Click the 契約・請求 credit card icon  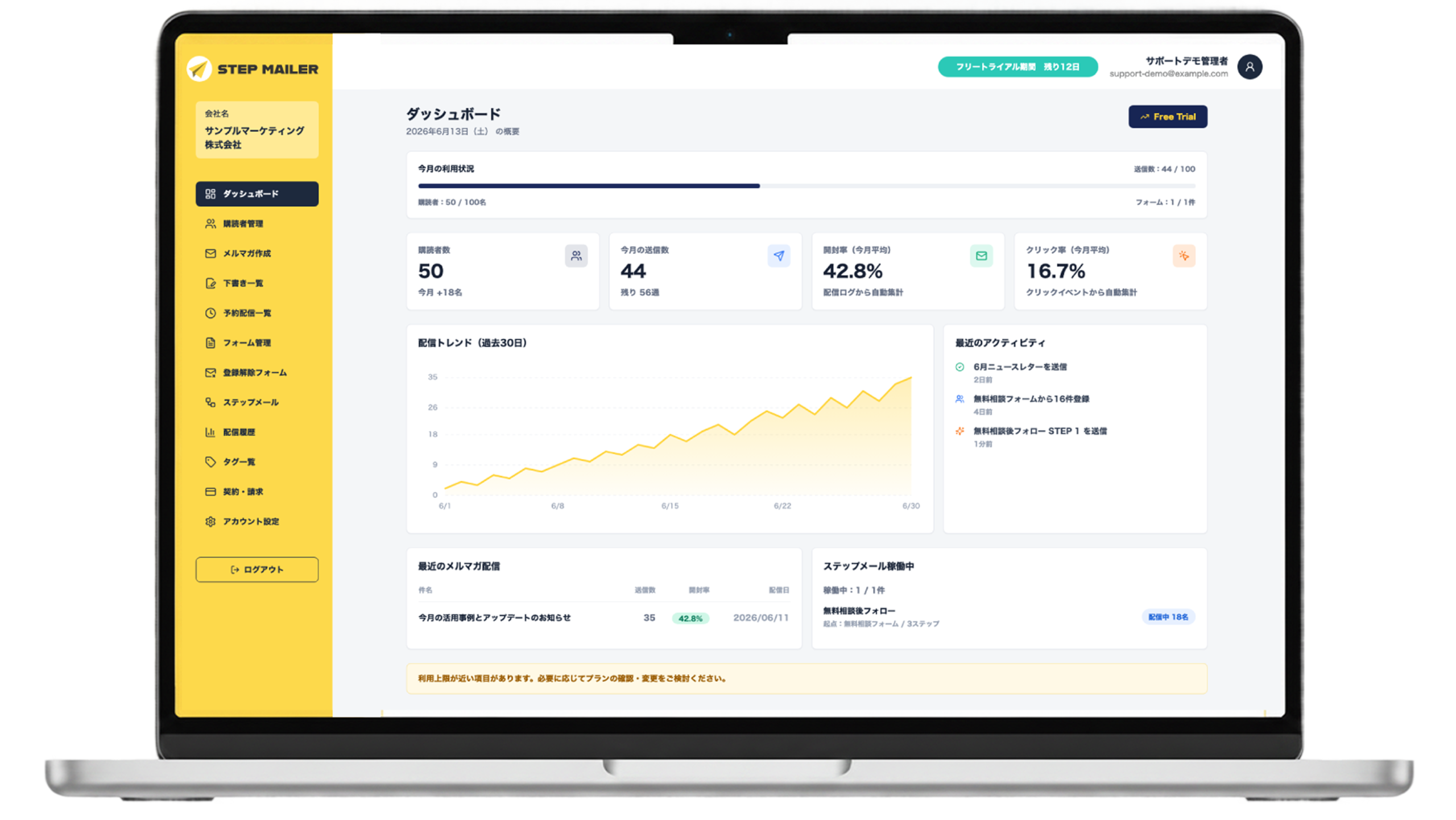[x=210, y=492]
